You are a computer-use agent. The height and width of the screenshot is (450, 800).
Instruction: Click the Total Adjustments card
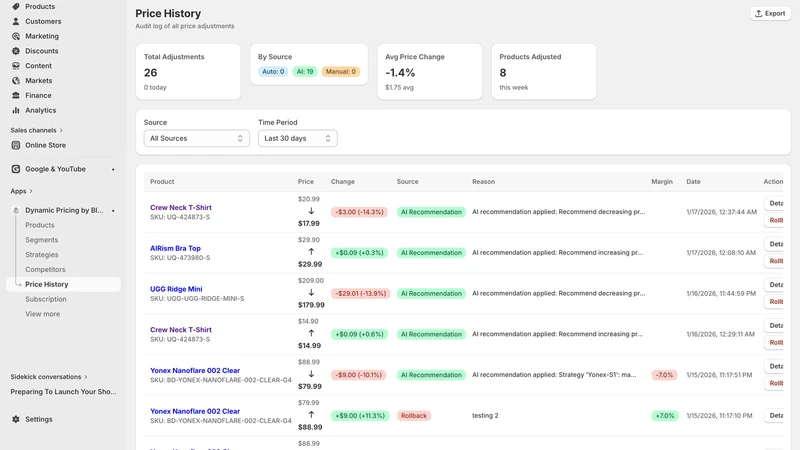[188, 71]
